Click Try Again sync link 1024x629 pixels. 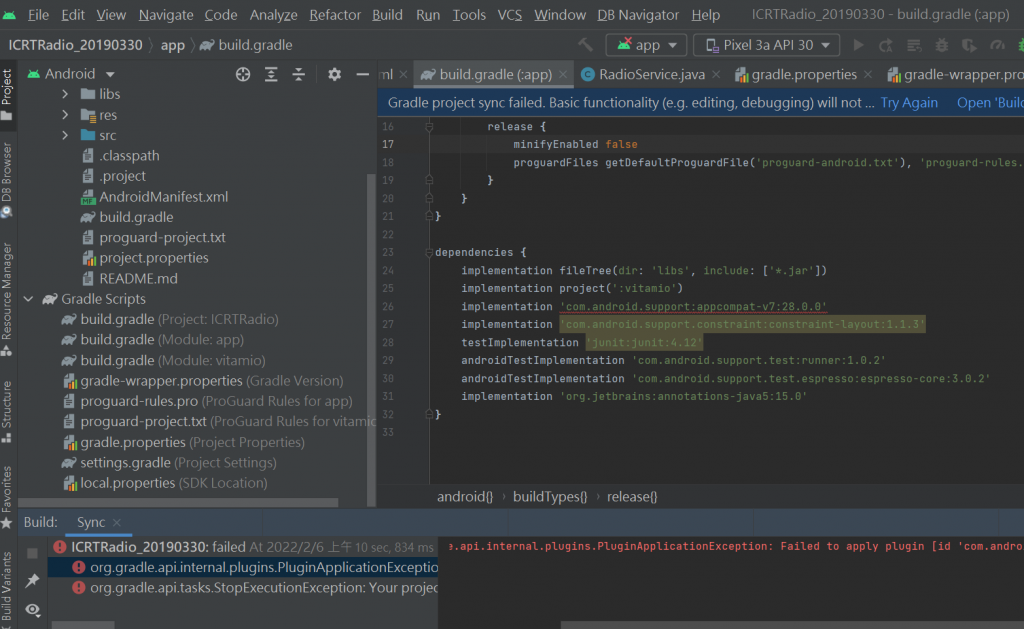coord(908,103)
